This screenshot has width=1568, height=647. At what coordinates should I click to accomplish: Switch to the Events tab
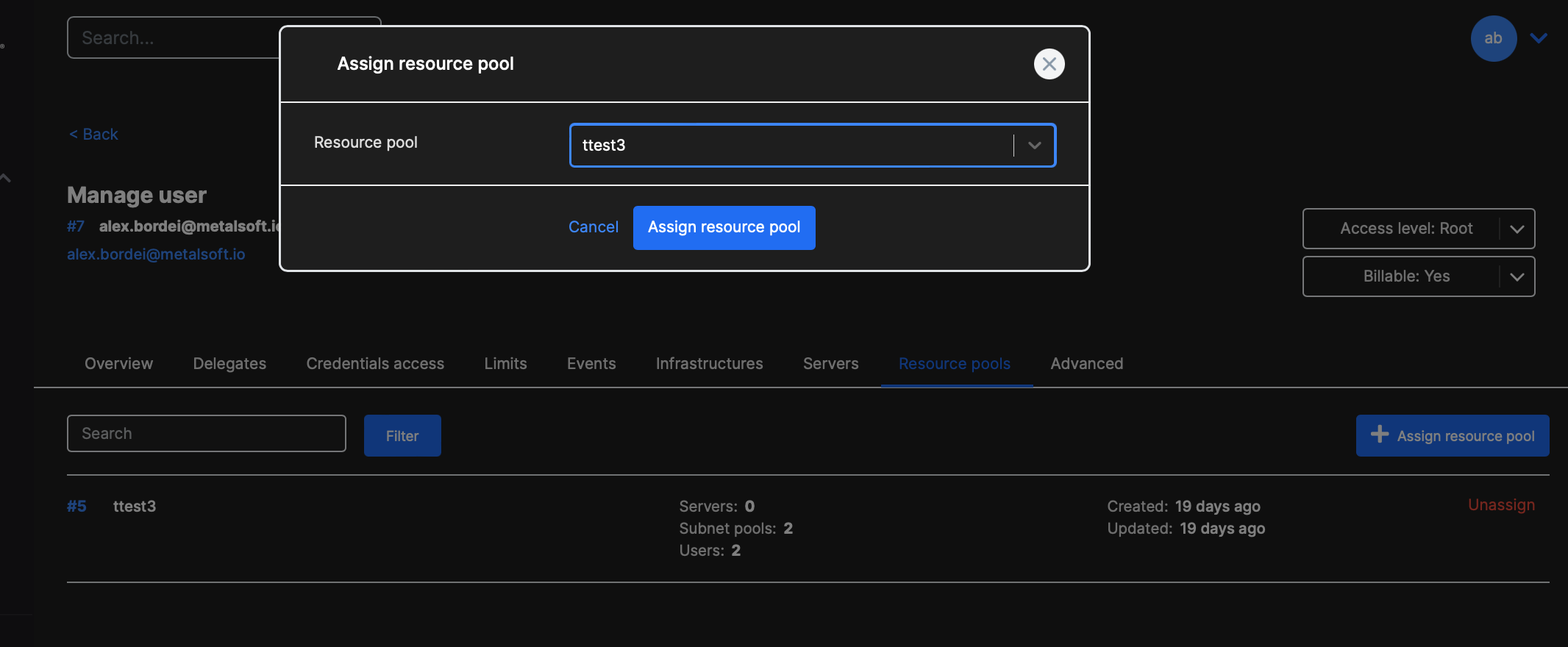coord(591,363)
